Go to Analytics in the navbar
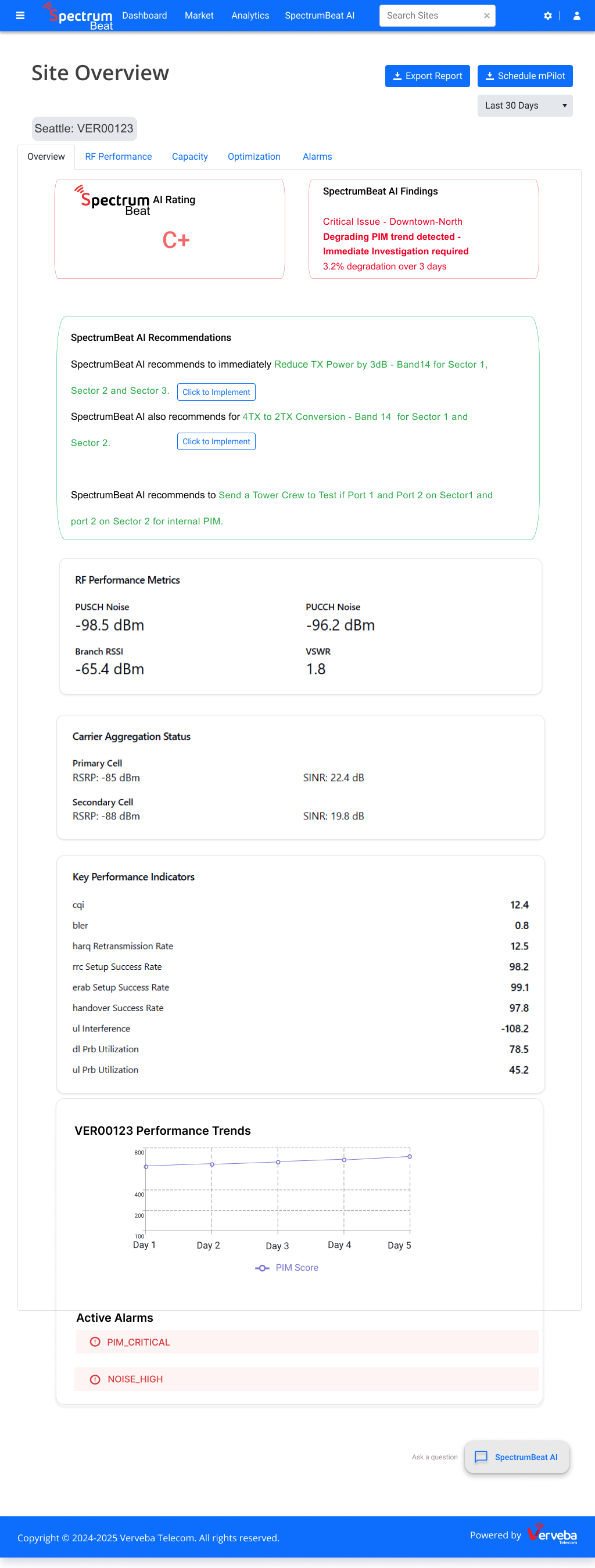 point(250,16)
